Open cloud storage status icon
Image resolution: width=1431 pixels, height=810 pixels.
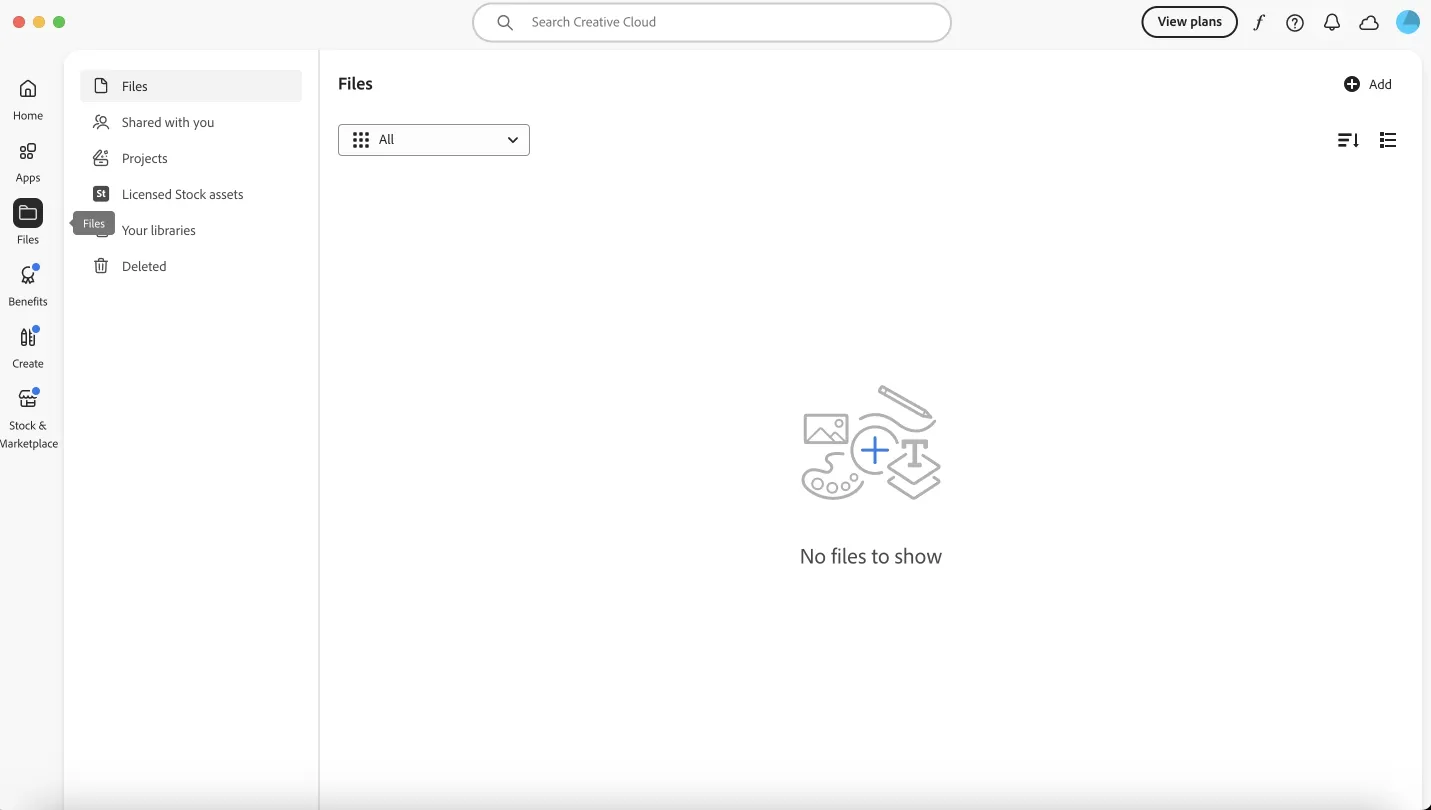tap(1369, 22)
